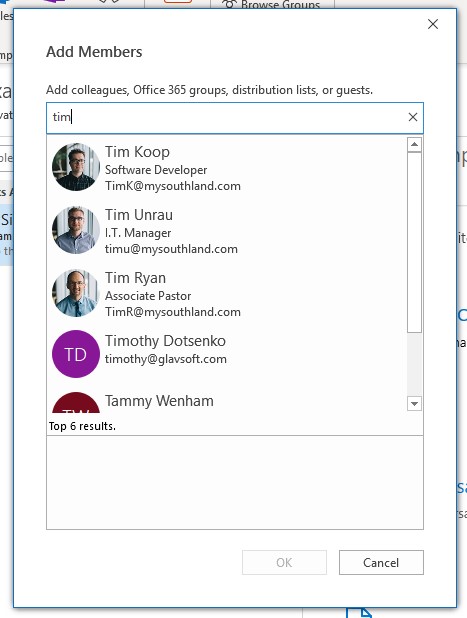
Task: Select Tim Ryan from results
Action: [227, 293]
